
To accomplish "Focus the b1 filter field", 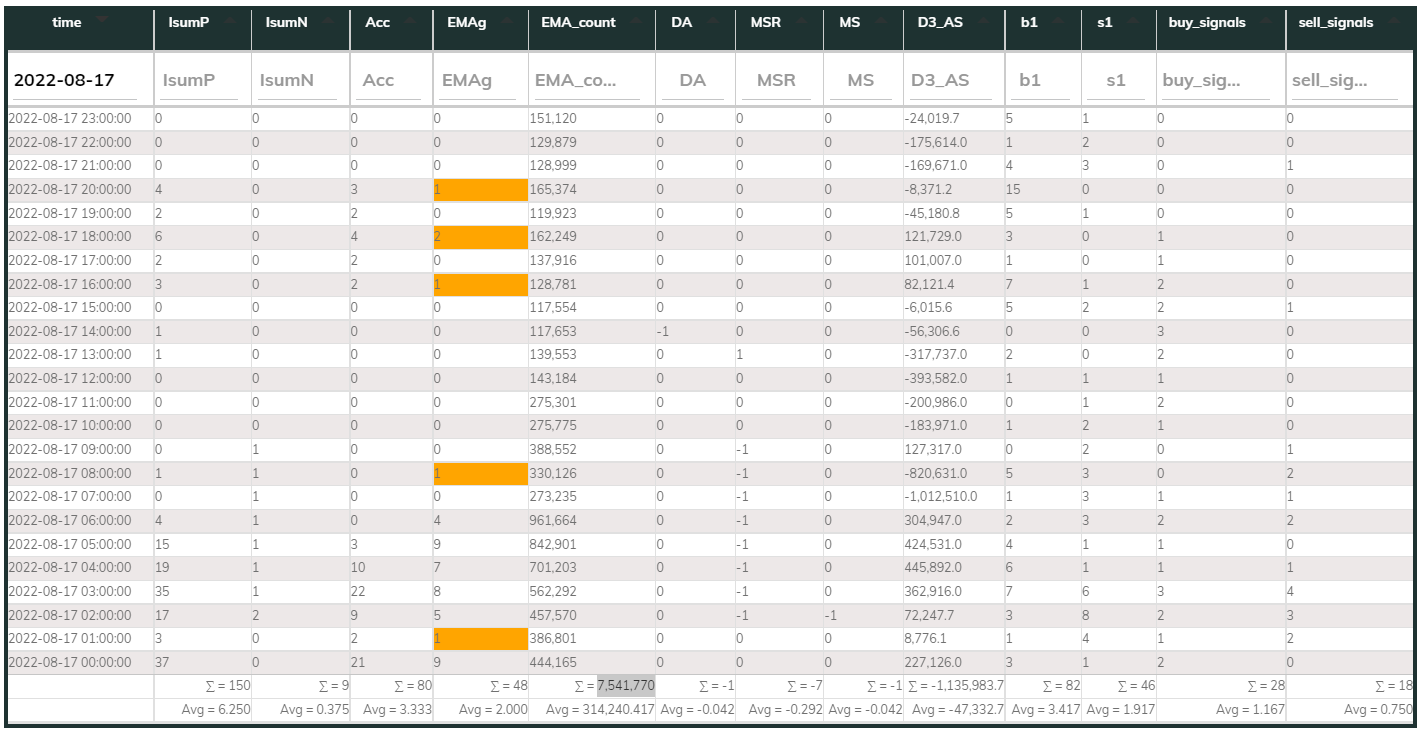I will [x=1042, y=80].
